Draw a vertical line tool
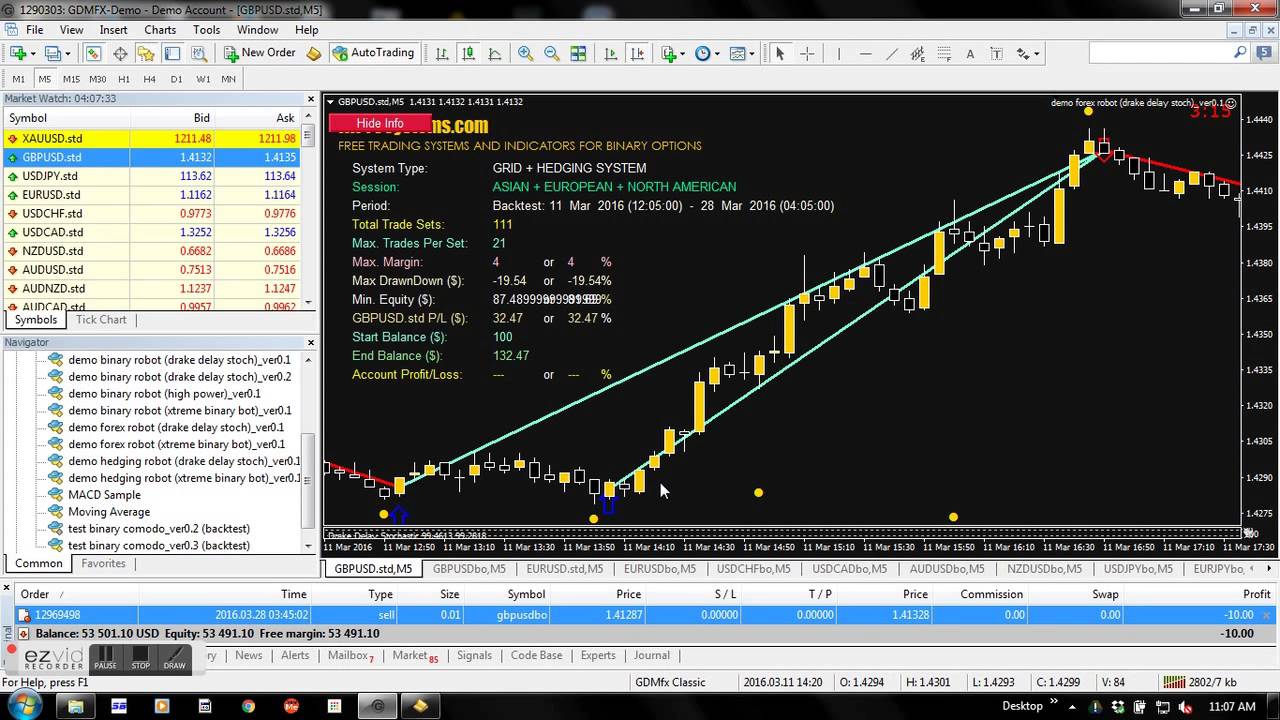 pyautogui.click(x=839, y=53)
